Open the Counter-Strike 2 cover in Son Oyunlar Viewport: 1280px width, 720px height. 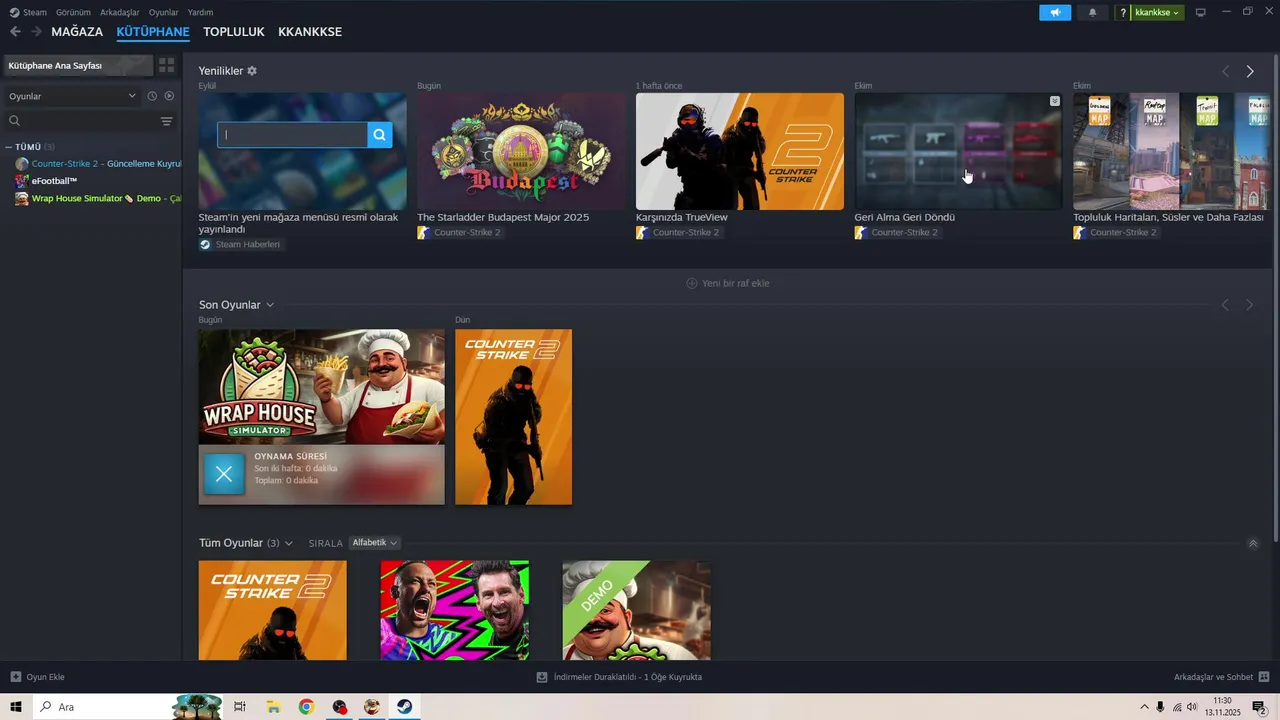tap(513, 417)
